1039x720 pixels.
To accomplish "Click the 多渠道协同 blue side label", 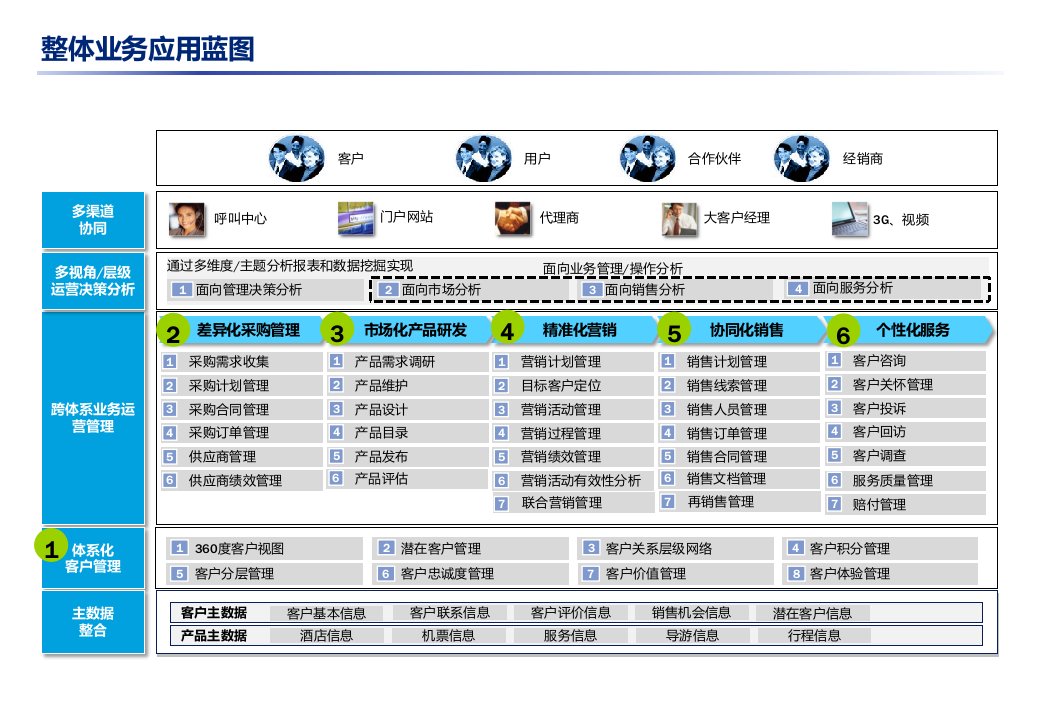I will 93,220.
